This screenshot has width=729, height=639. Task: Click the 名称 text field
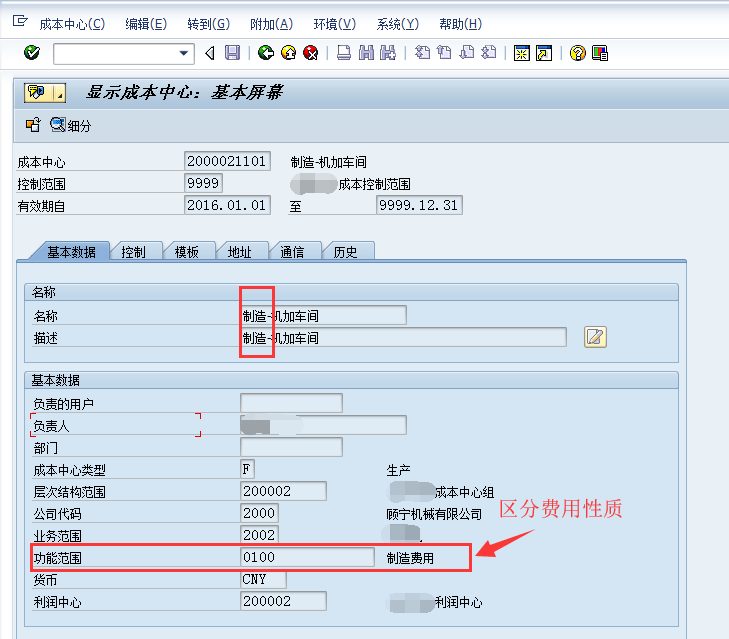(324, 315)
